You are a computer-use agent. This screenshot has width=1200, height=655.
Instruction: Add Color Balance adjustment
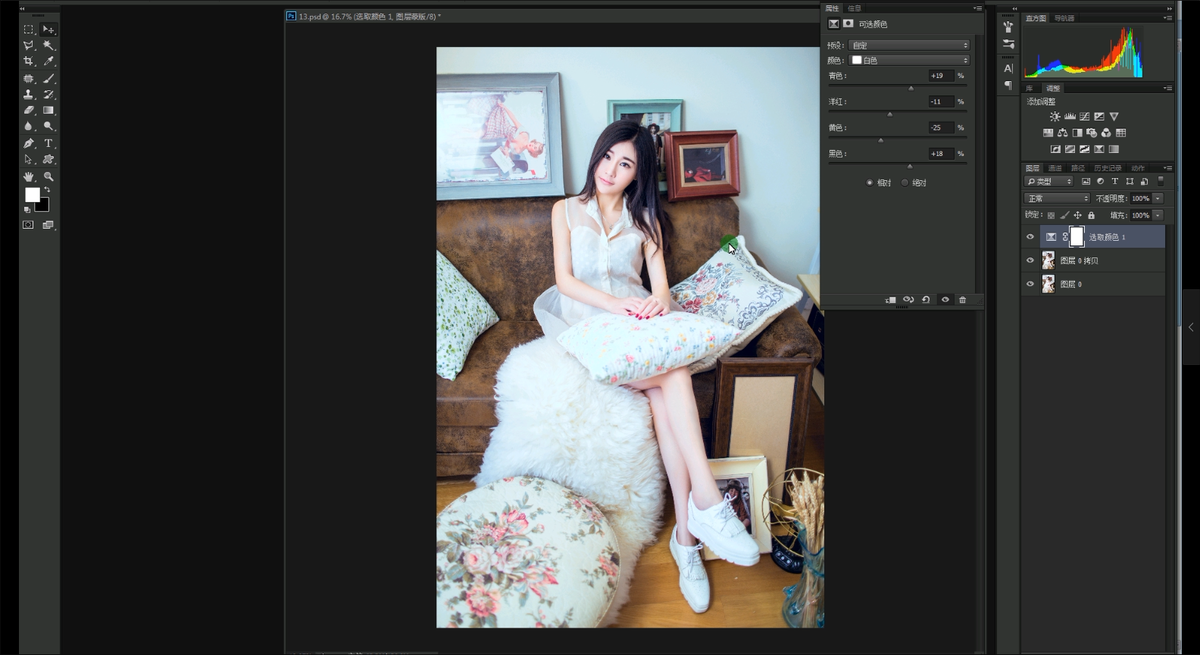(x=1062, y=133)
